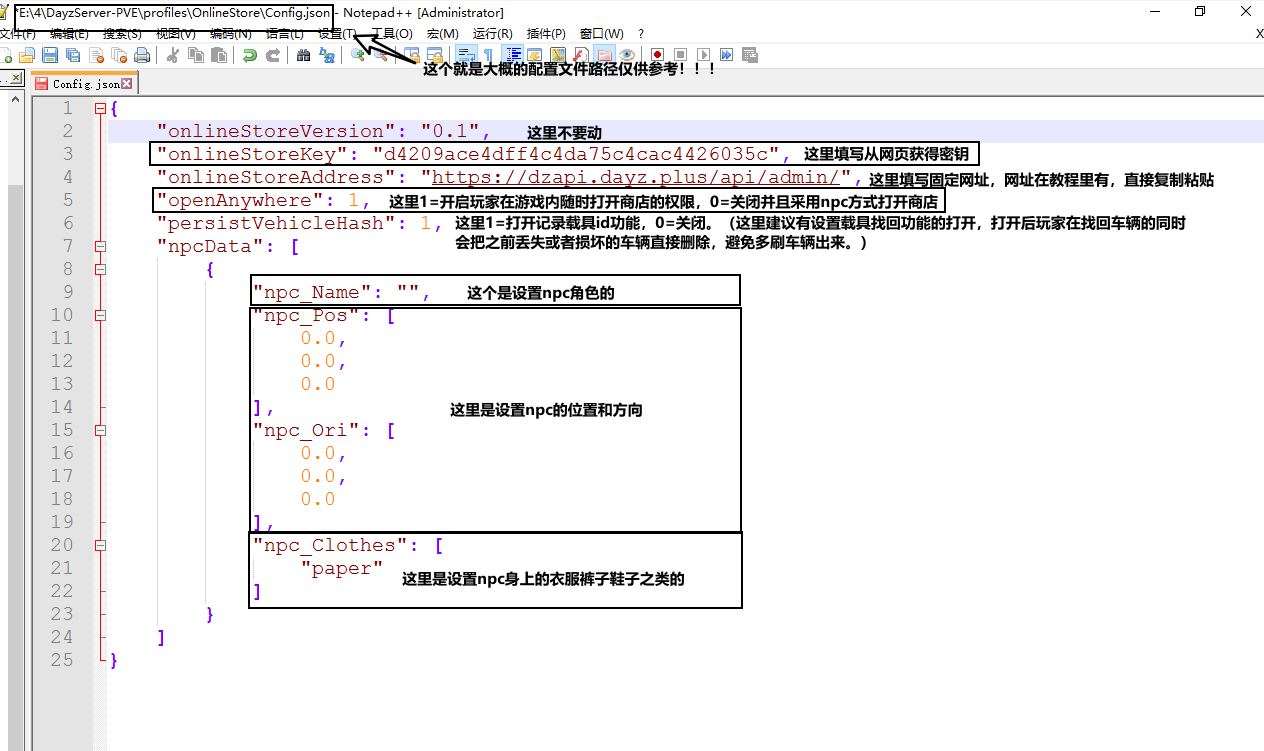This screenshot has width=1264, height=751.
Task: Start macro recording with the red dot icon
Action: point(657,55)
